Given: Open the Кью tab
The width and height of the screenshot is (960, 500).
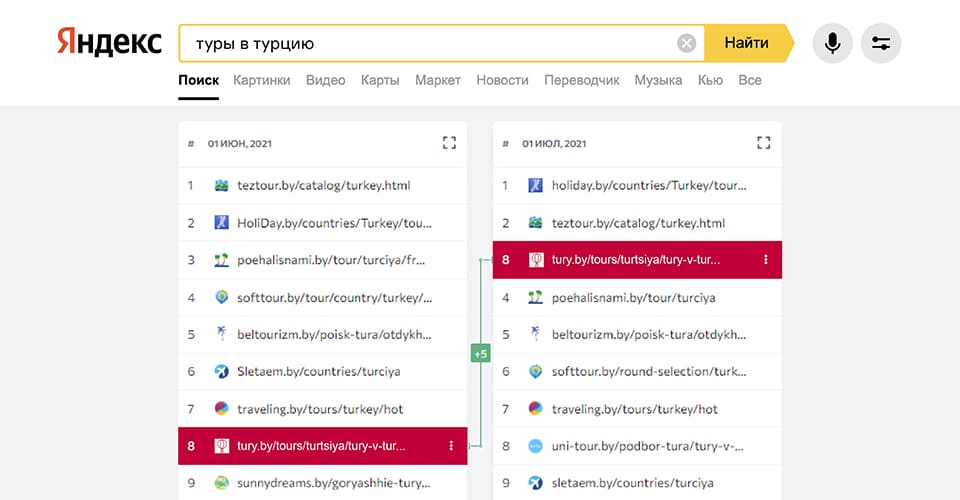Looking at the screenshot, I should coord(710,80).
